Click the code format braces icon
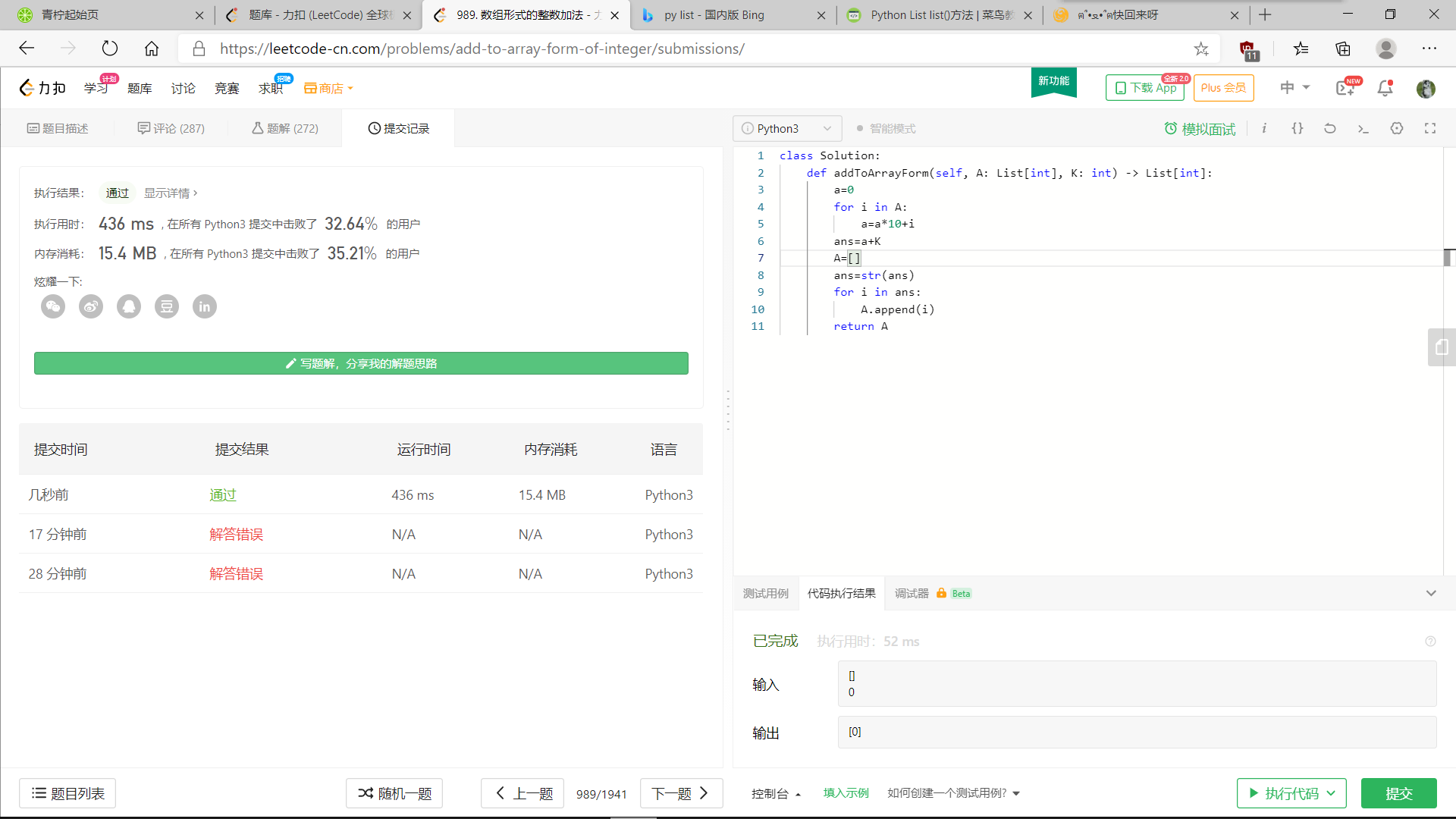 click(x=1298, y=128)
